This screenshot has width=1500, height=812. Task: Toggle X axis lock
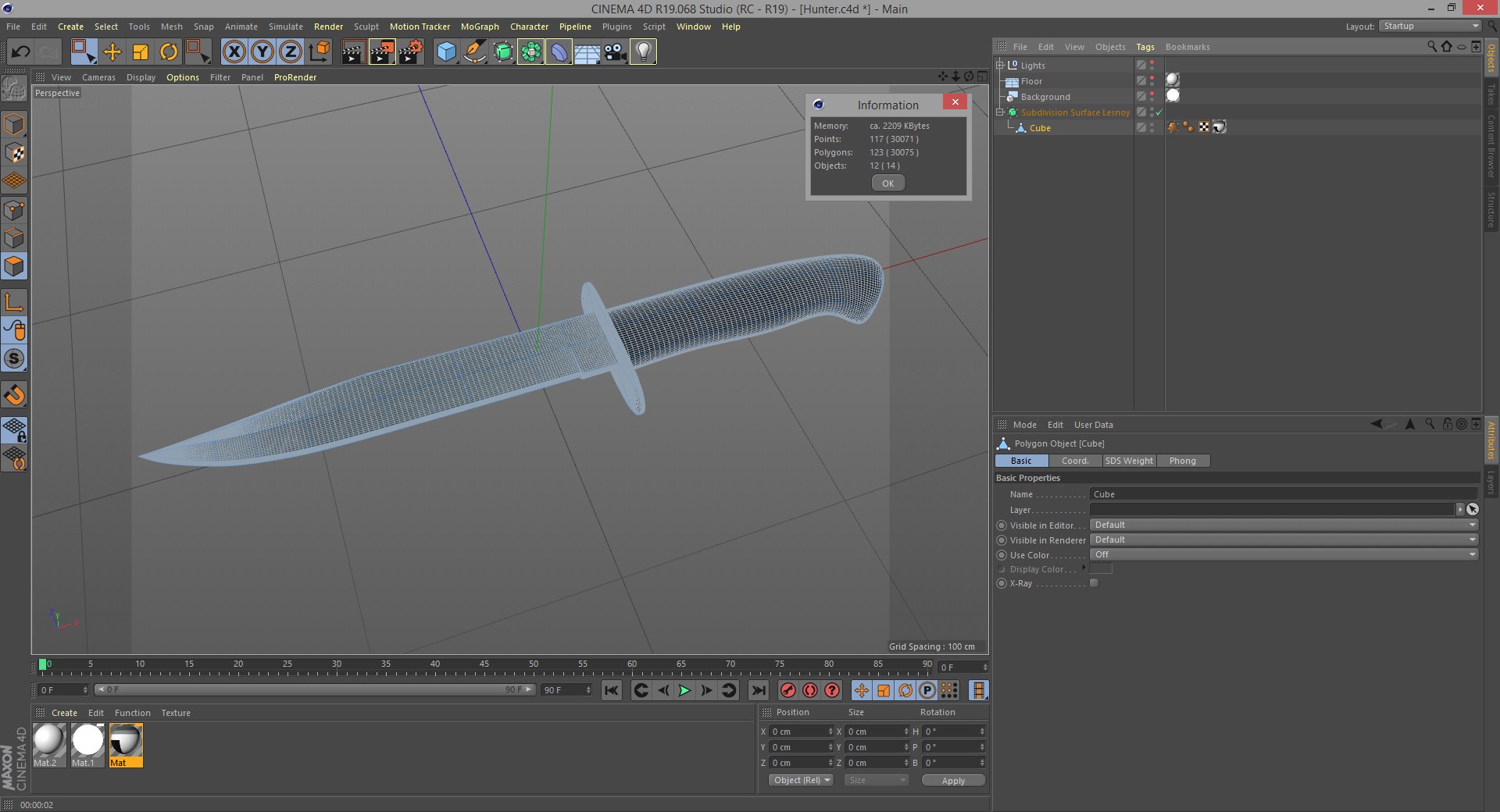click(x=234, y=52)
